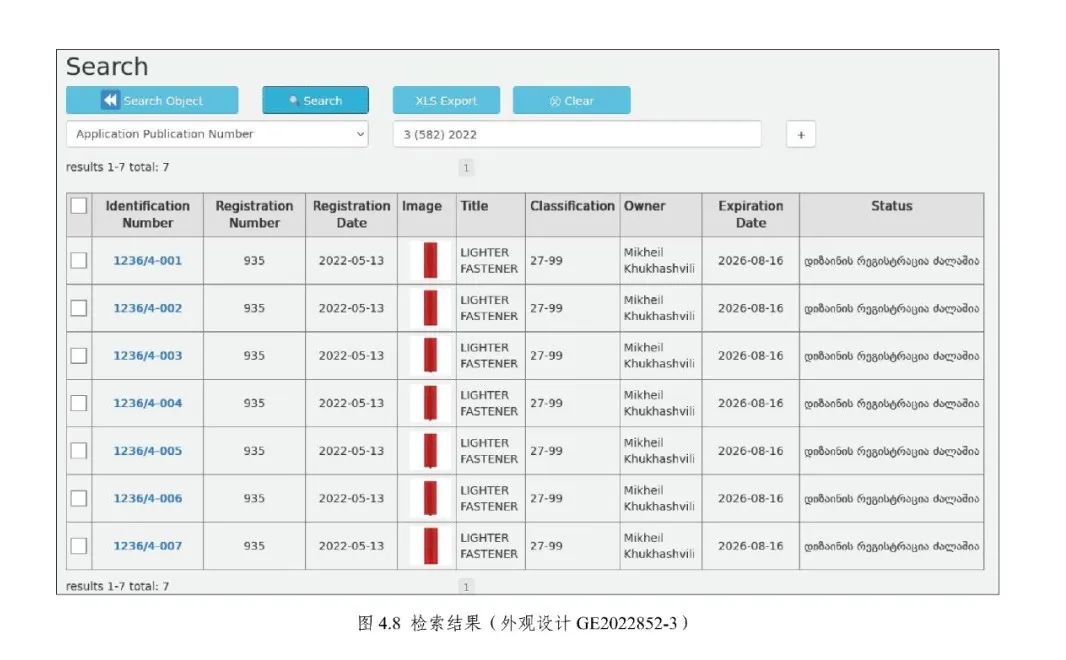Tick the checkbox for row 1236/4-007
Image resolution: width=1066 pixels, height=660 pixels.
(79, 546)
